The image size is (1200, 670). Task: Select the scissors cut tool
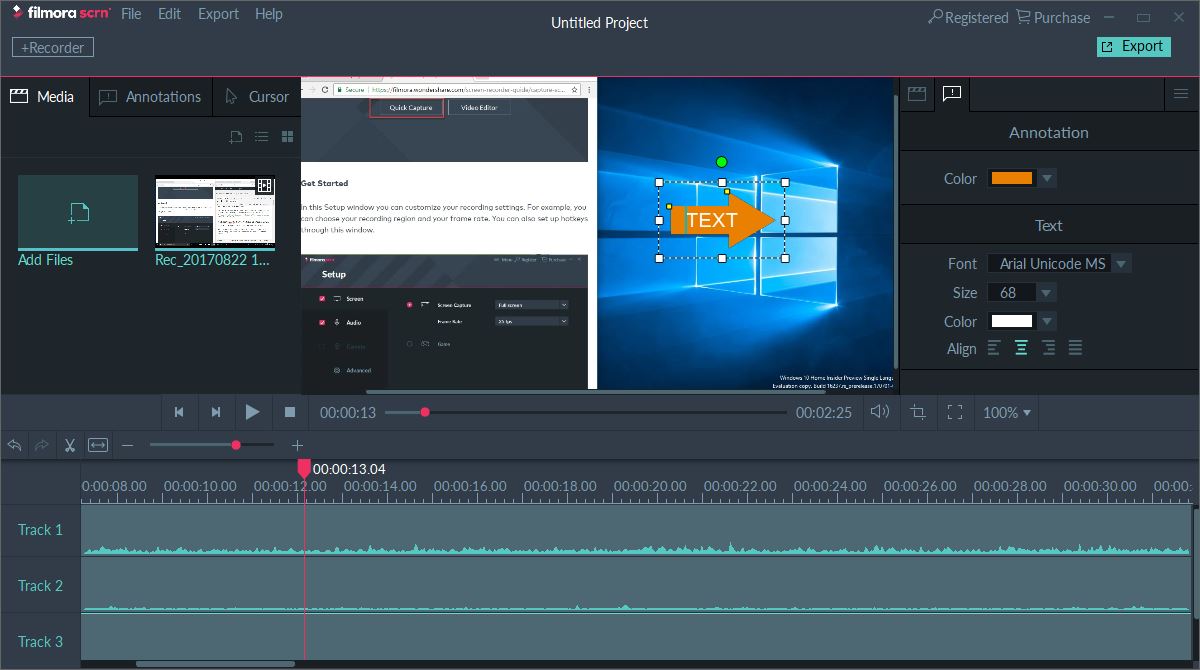point(69,445)
